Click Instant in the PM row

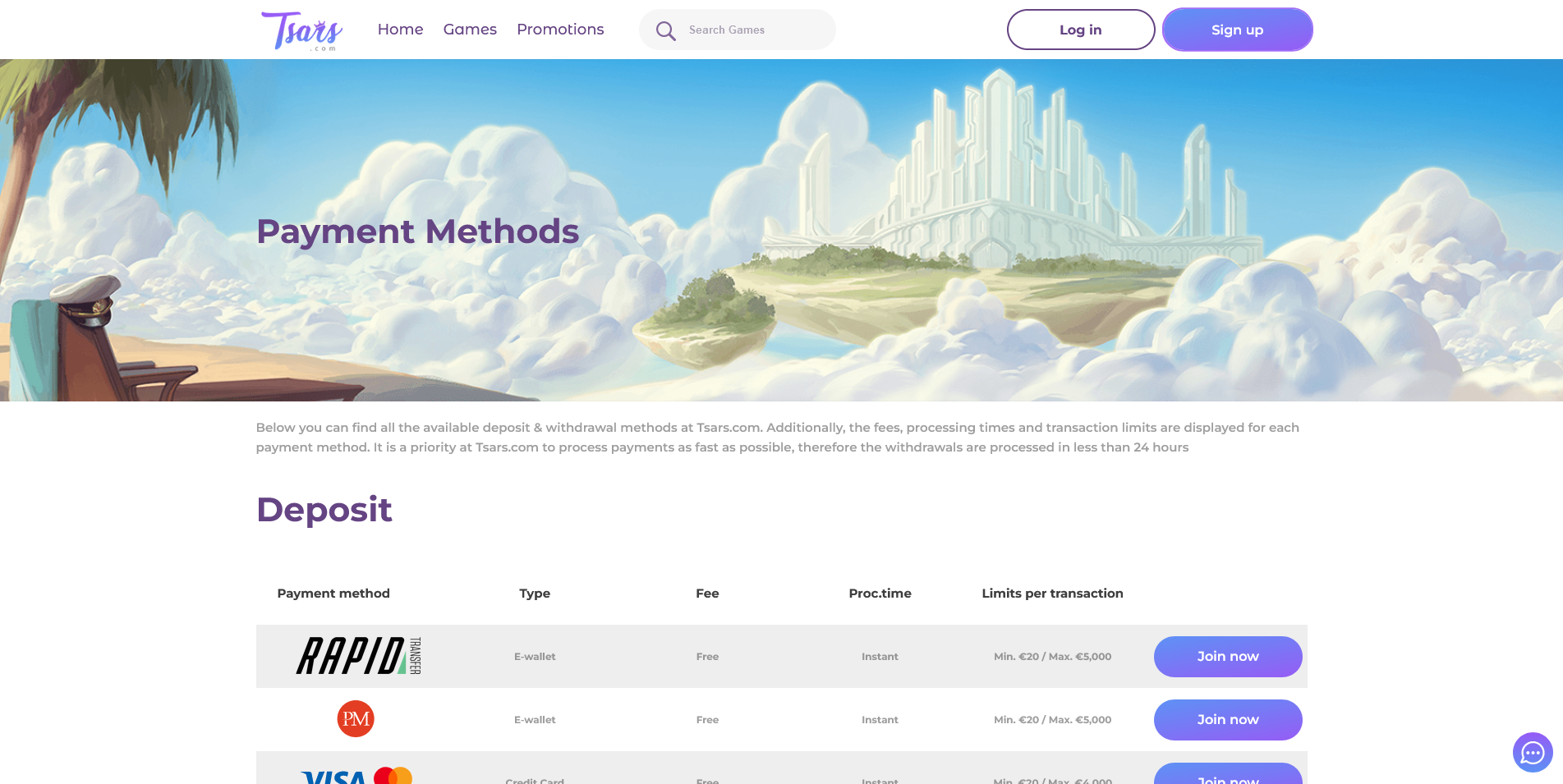click(x=880, y=720)
